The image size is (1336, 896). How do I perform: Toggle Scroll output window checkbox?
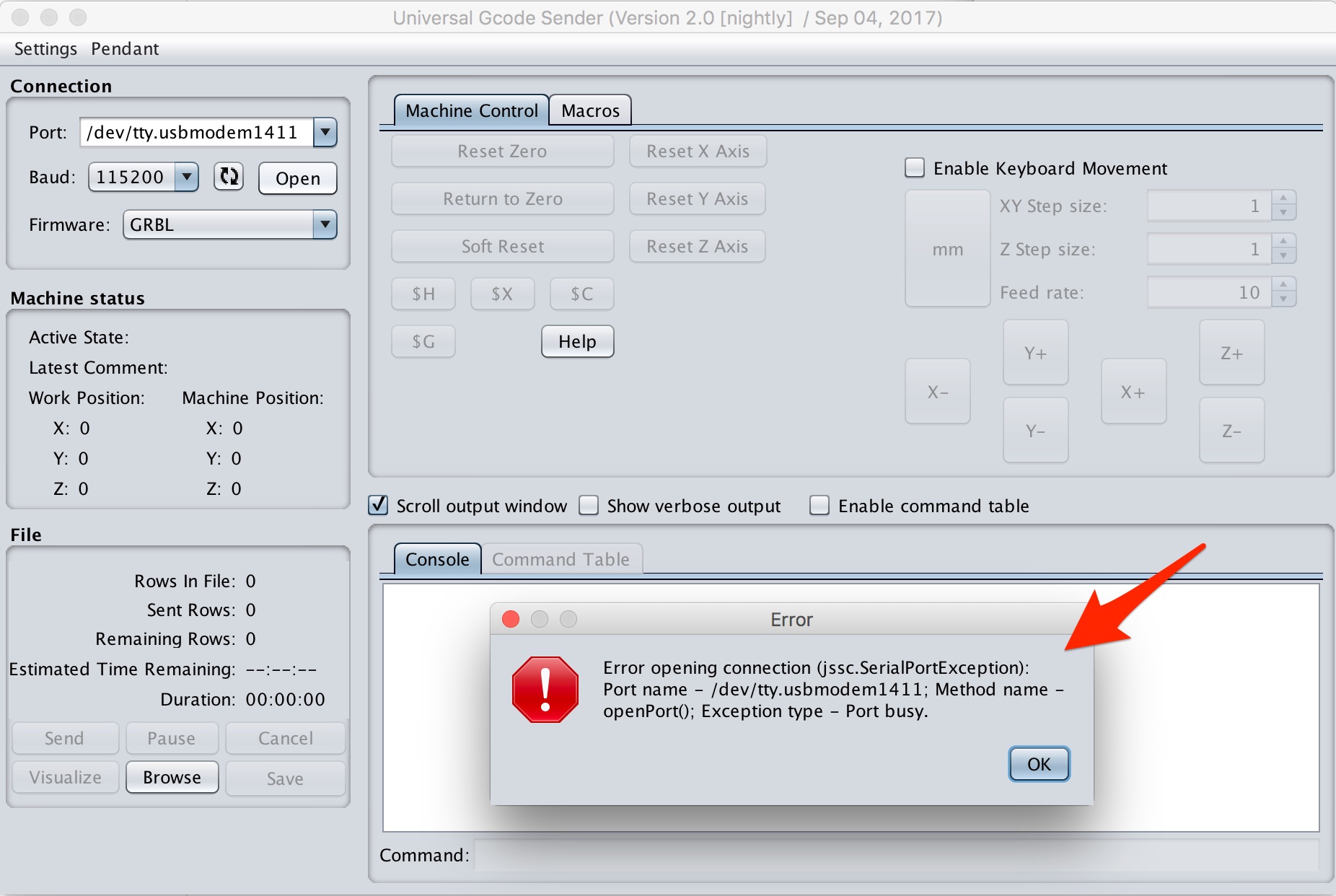pyautogui.click(x=378, y=505)
